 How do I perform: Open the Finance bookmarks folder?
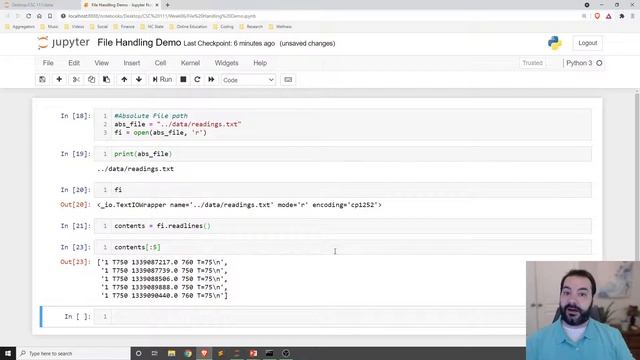click(124, 27)
